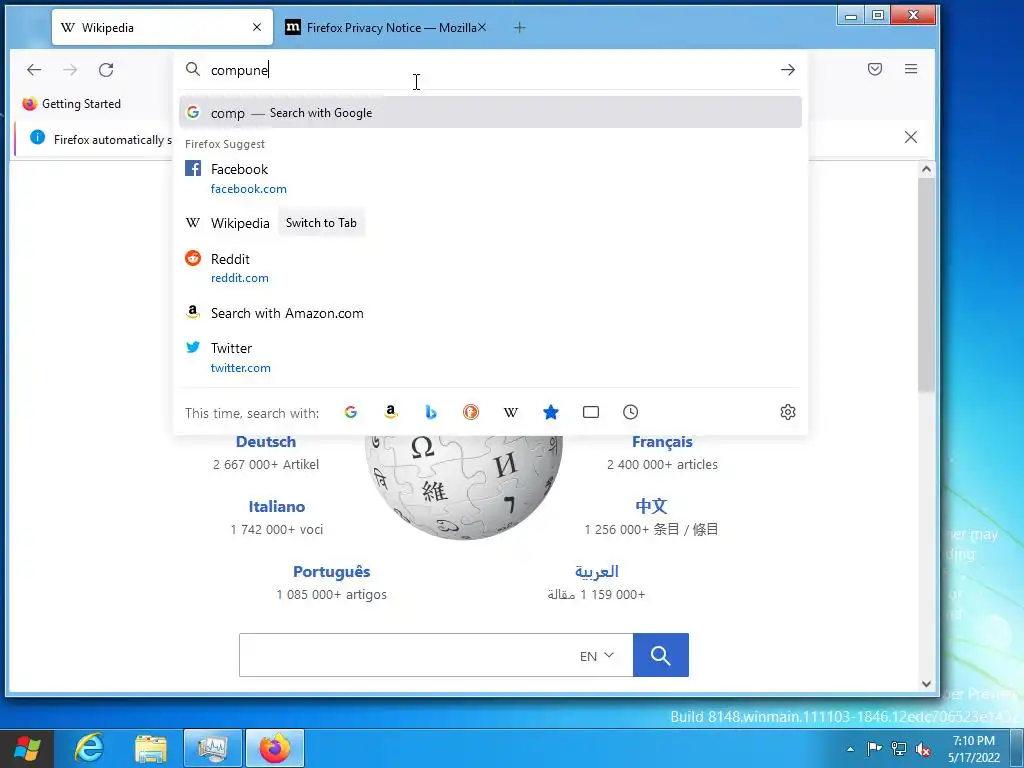The height and width of the screenshot is (768, 1024).
Task: Open a new tab with plus button
Action: coord(520,27)
